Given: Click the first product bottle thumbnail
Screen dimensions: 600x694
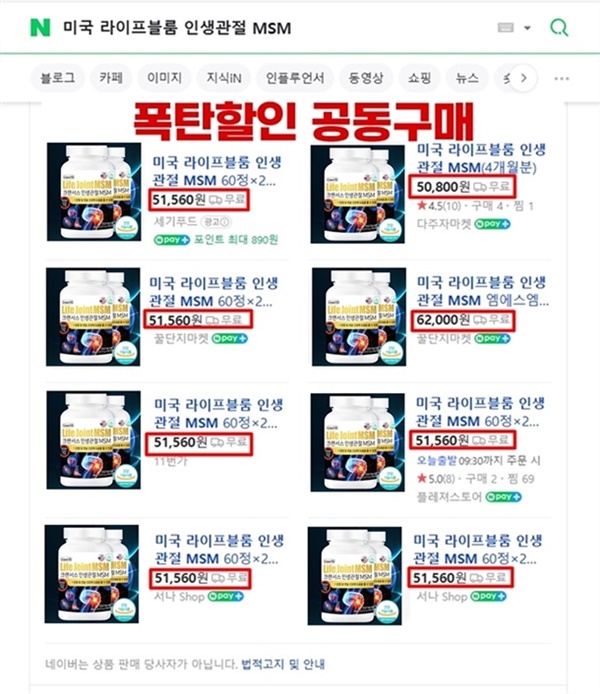Looking at the screenshot, I should tap(94, 192).
